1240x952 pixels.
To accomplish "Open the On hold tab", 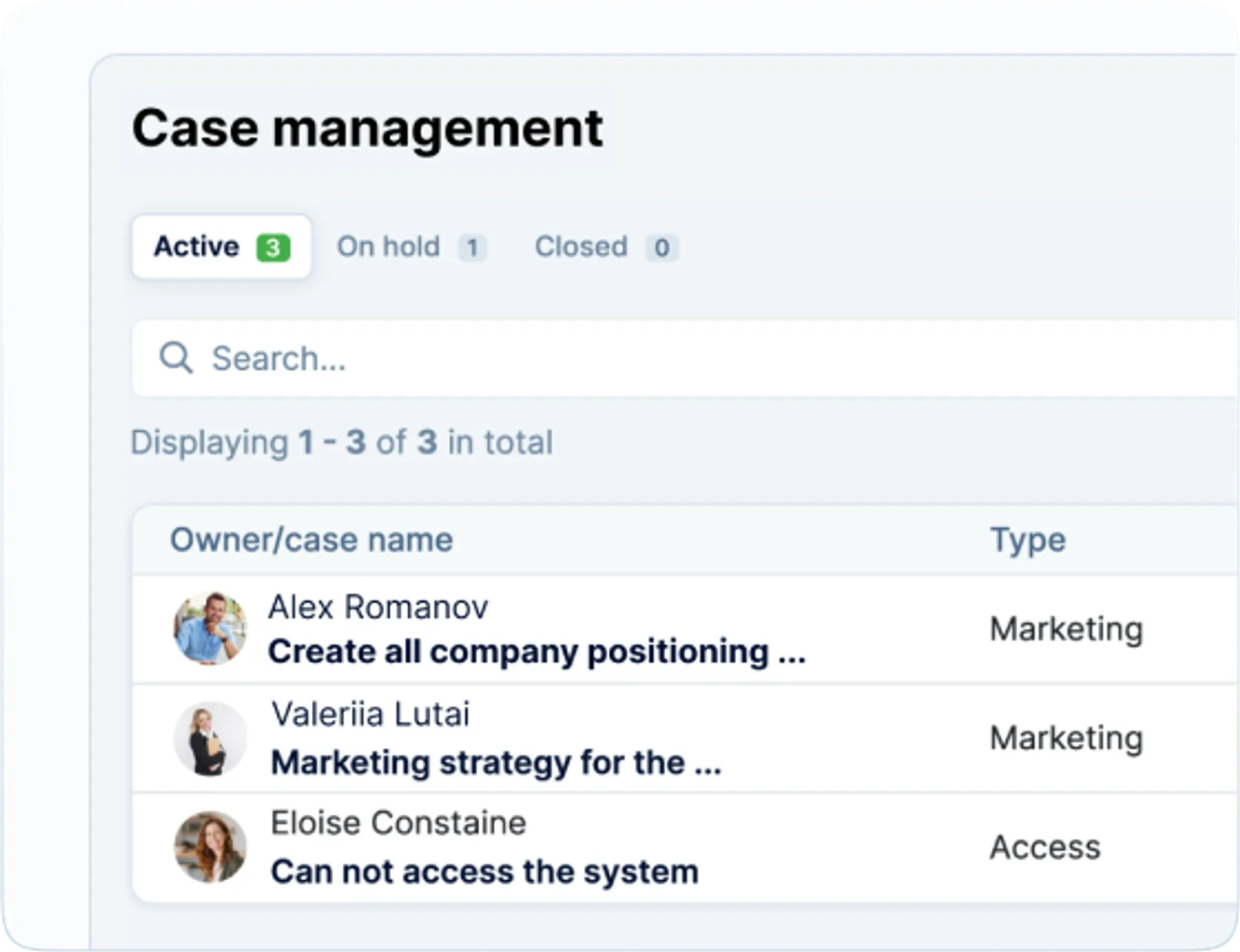I will tap(411, 247).
